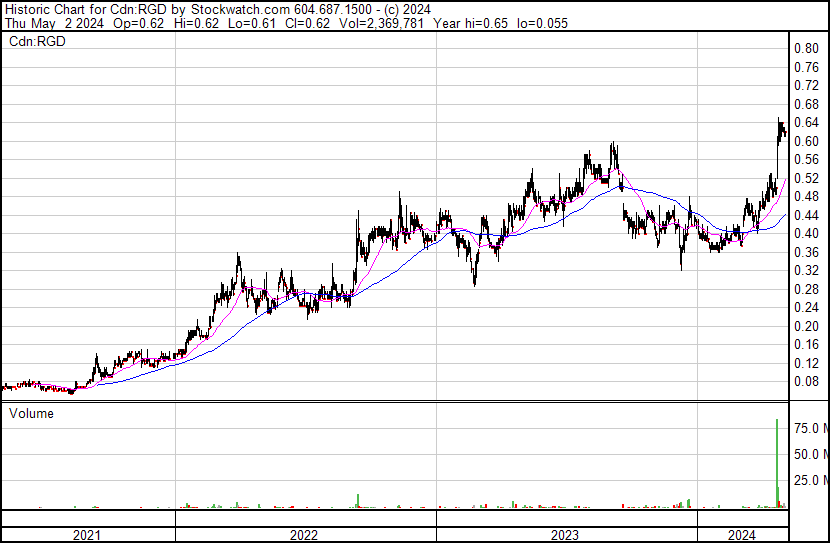Click the 0.56 price axis label
This screenshot has width=830, height=543.
point(806,159)
